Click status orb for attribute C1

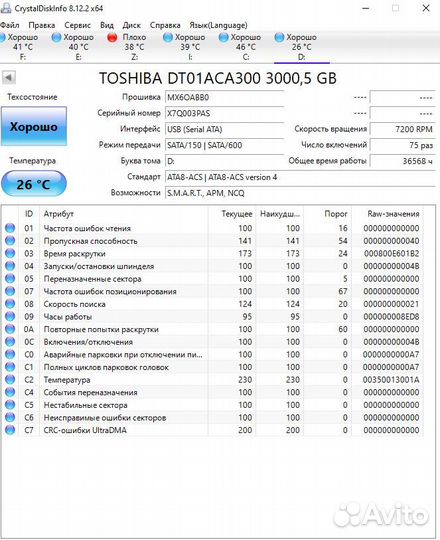(x=10, y=367)
